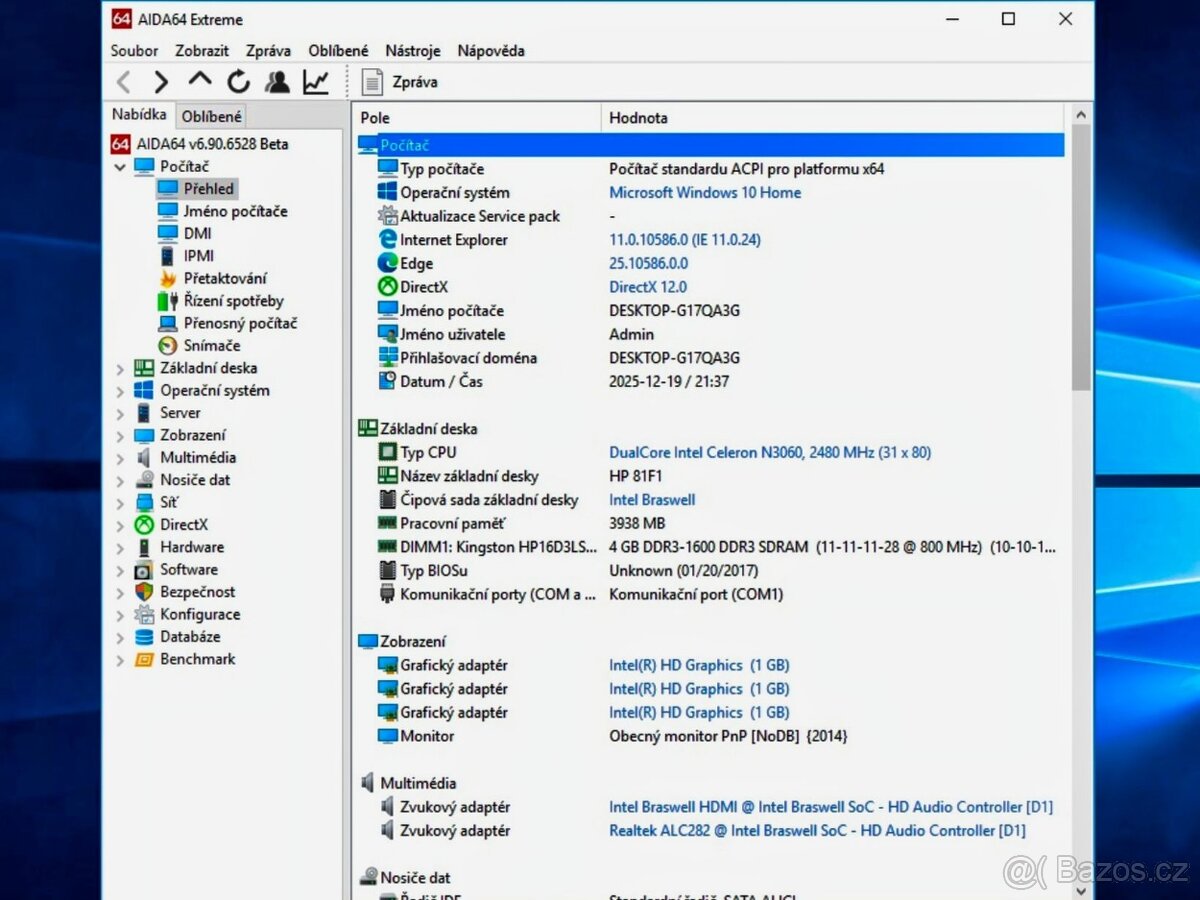Collapse the Počítač tree node
Screen dimensions: 1200x900
pyautogui.click(x=120, y=167)
